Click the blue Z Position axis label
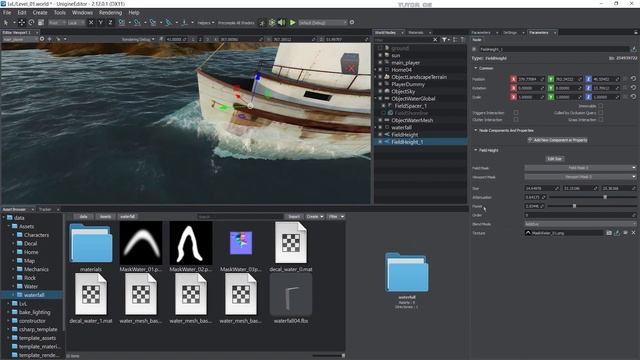Screen dimensions: 640x360 (x=588, y=79)
